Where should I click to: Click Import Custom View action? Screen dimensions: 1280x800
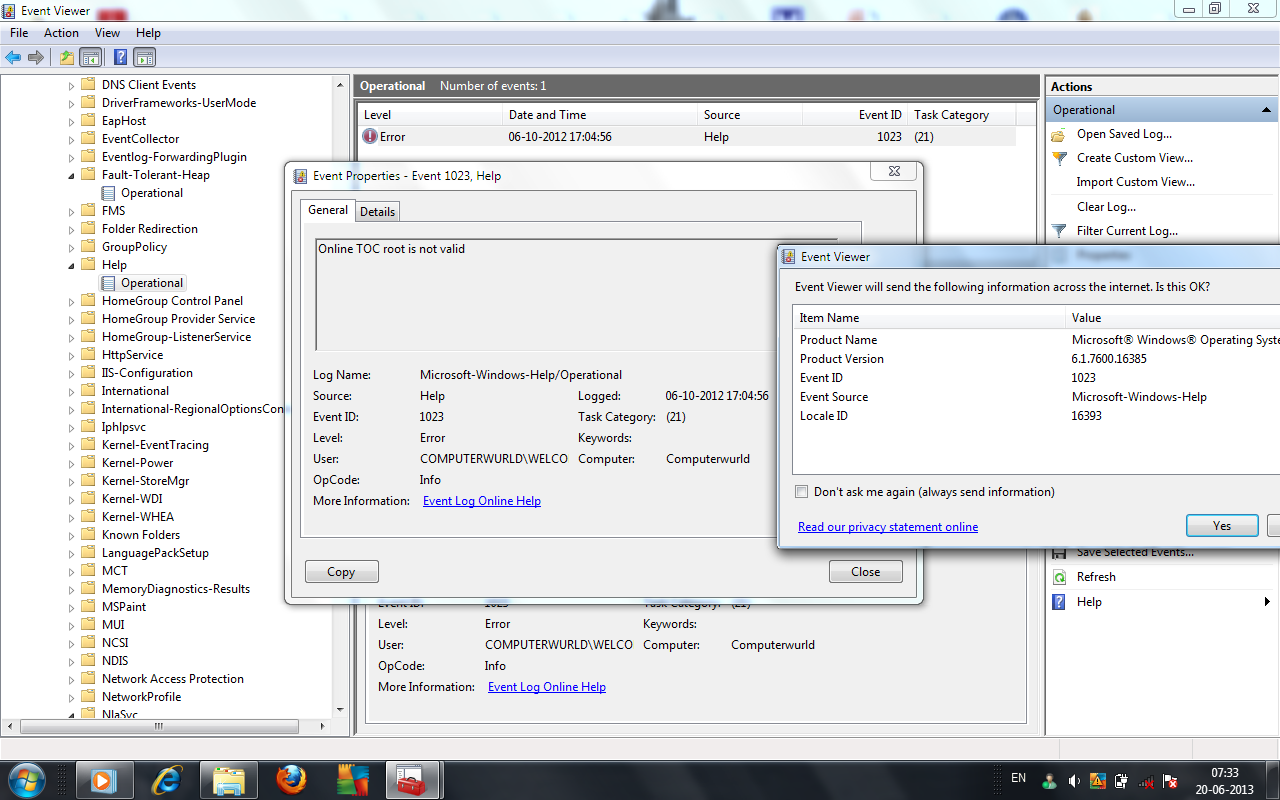coord(1135,182)
